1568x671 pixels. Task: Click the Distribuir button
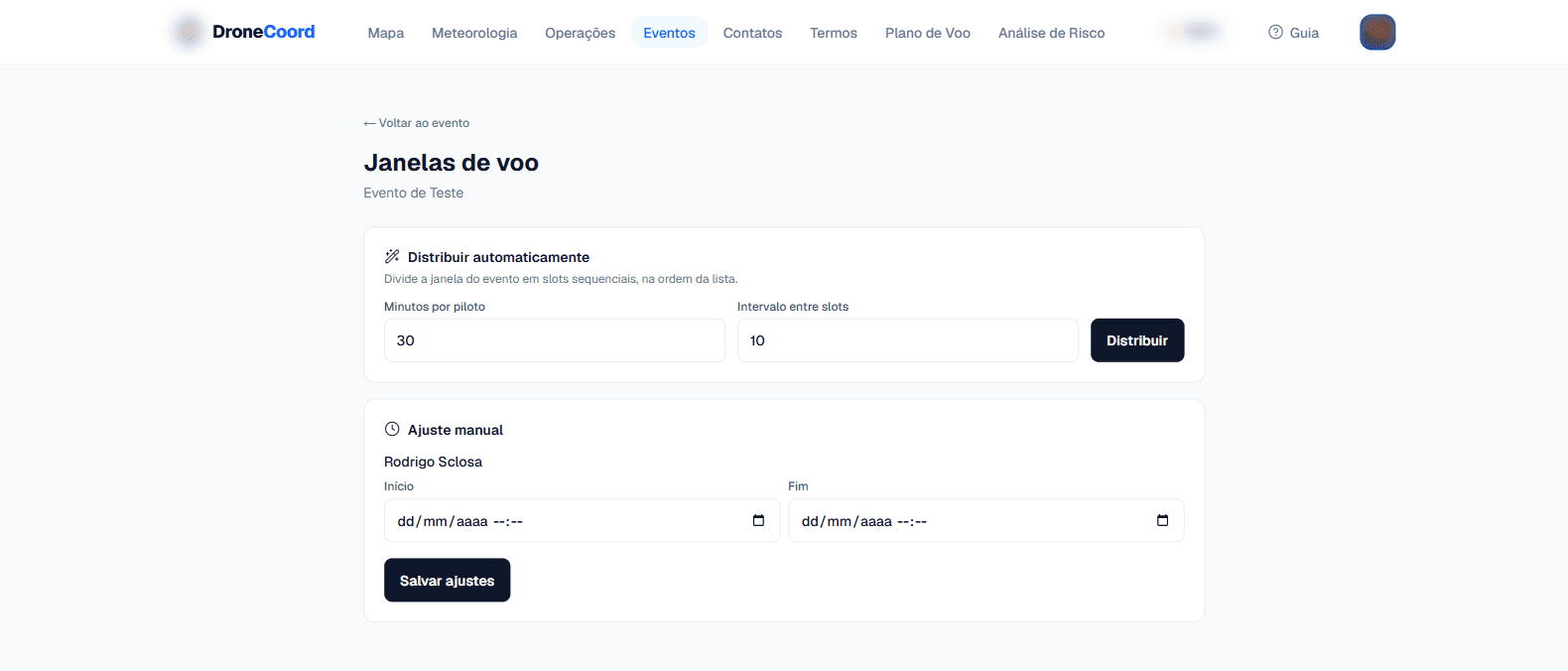[x=1137, y=340]
